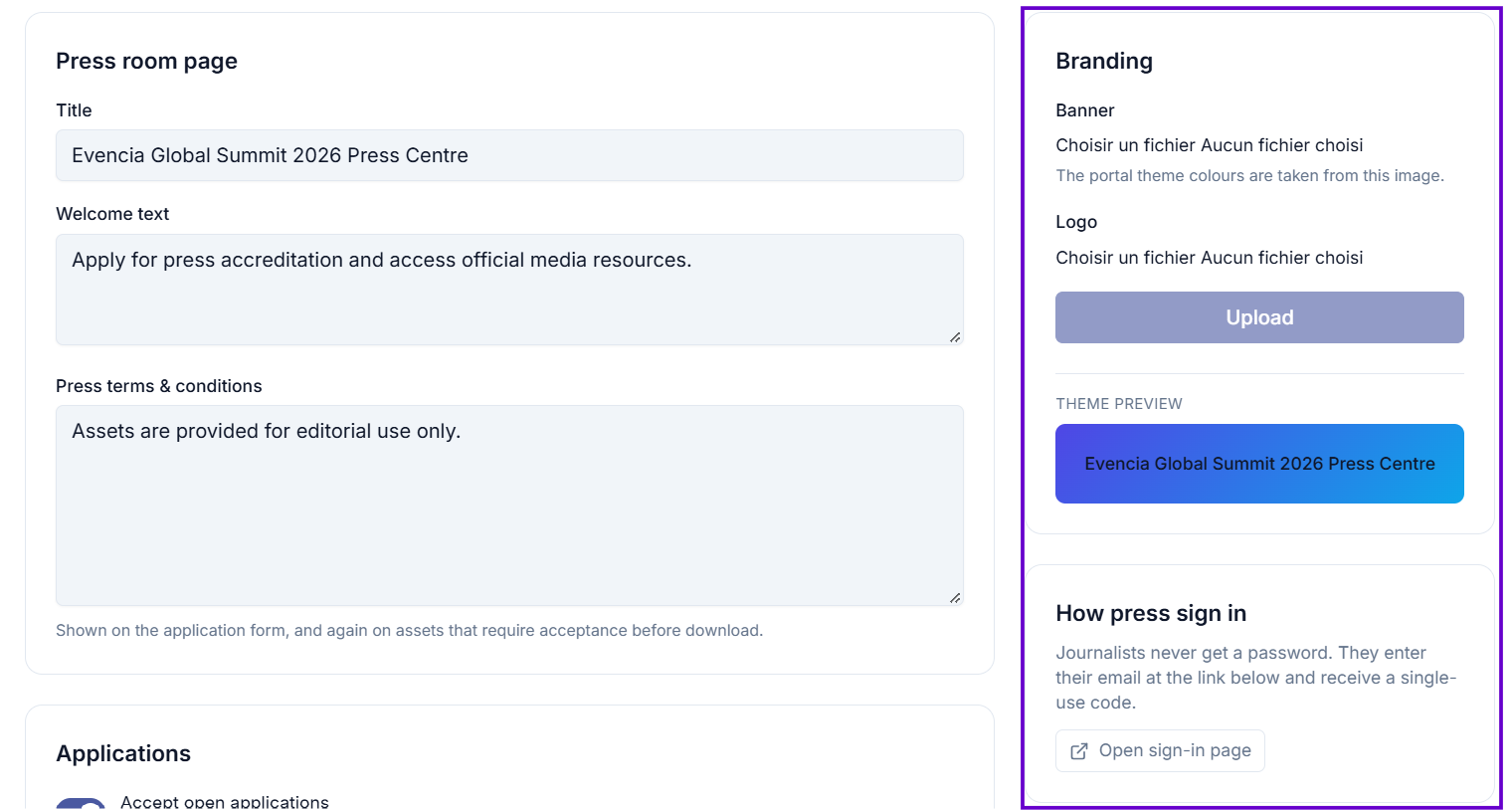Toggle Accept open applications switch
Image resolution: width=1512 pixels, height=810 pixels.
81,803
